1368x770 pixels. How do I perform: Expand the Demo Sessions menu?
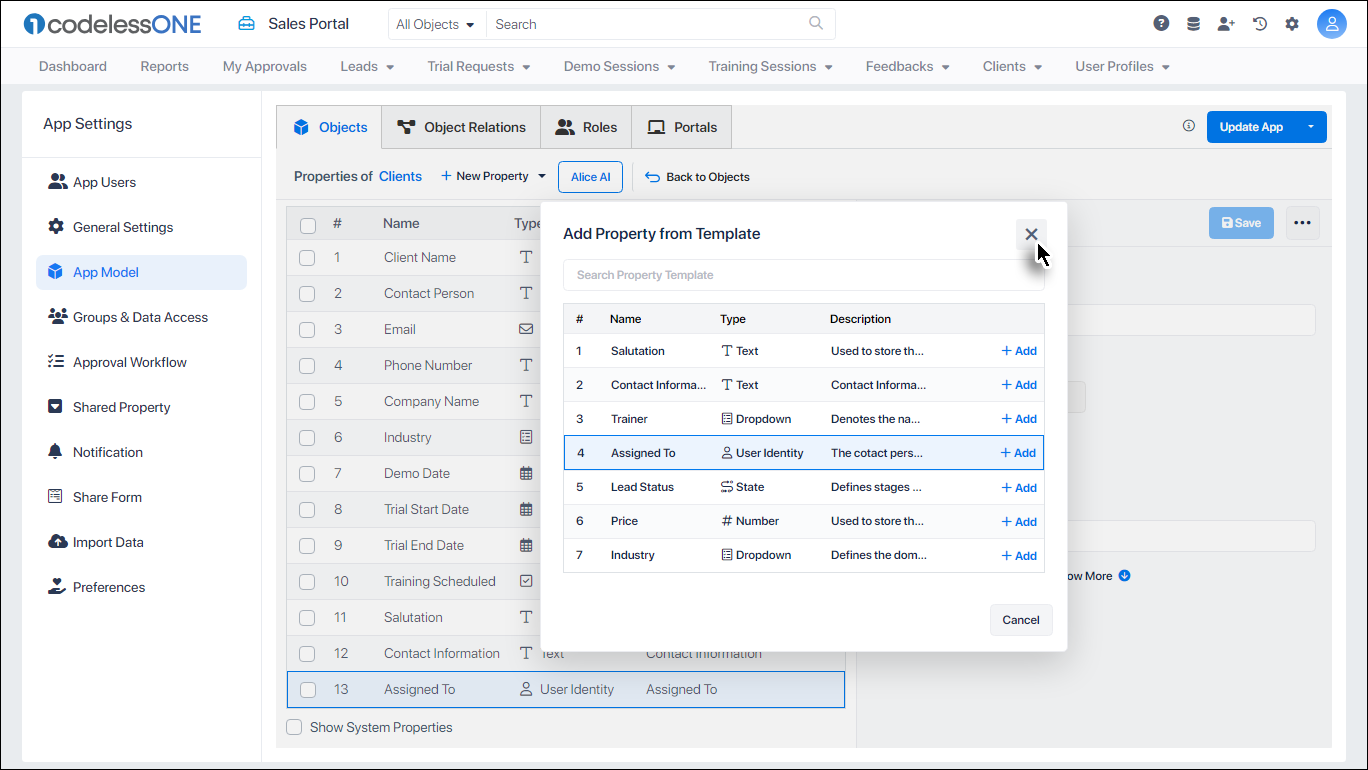pos(620,66)
